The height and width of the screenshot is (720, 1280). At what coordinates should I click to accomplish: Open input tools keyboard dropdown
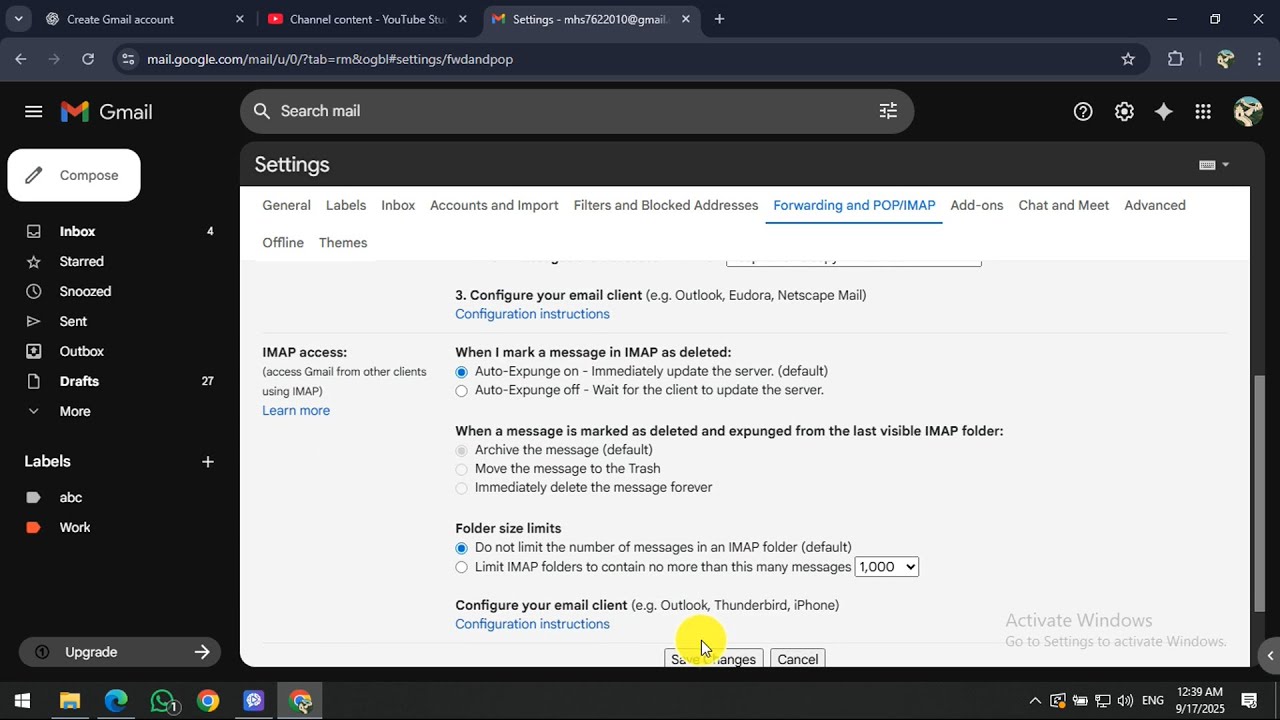click(x=1214, y=165)
